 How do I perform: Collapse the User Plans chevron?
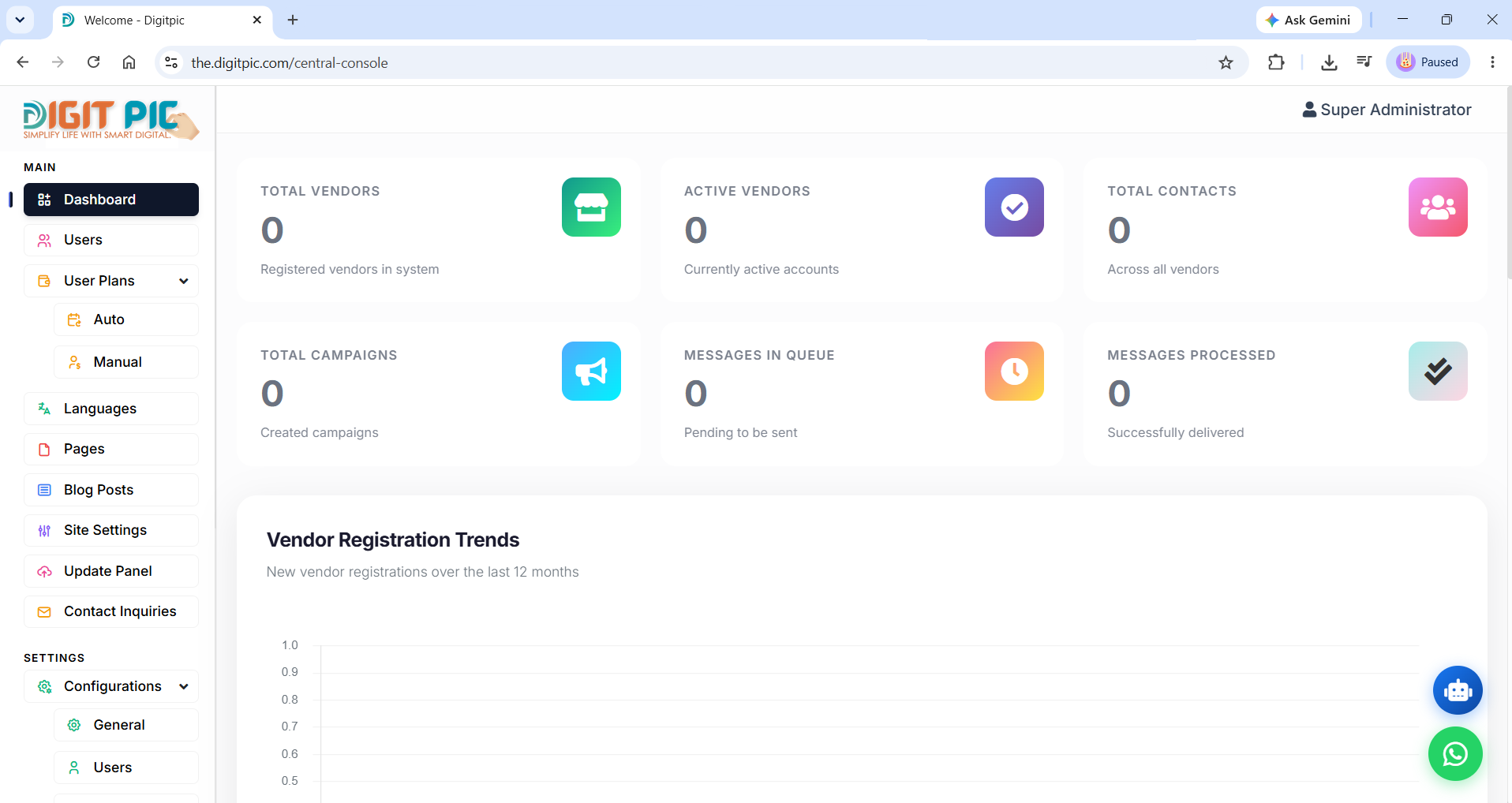184,281
